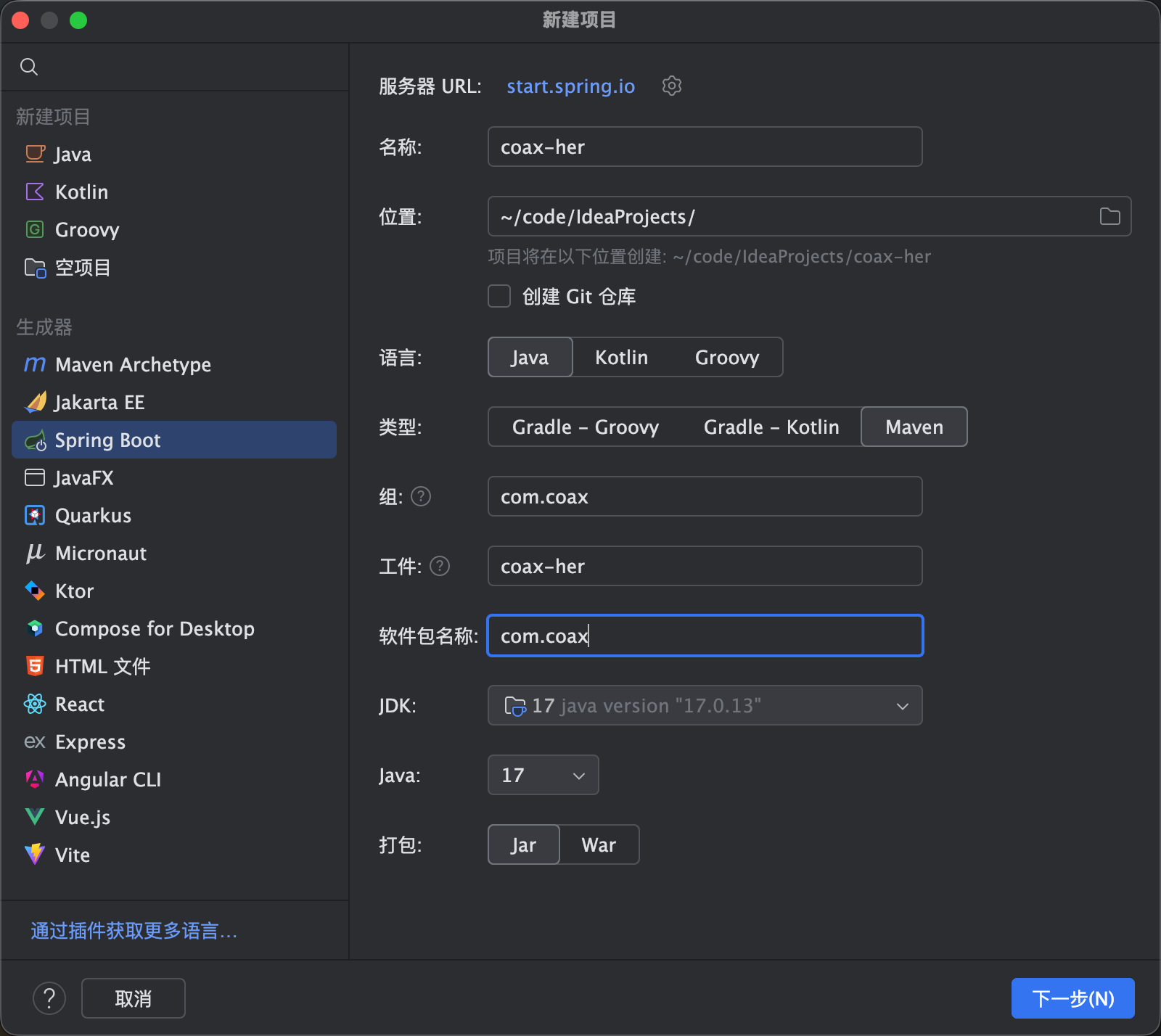The width and height of the screenshot is (1161, 1036).
Task: Click the Jakarta EE sail icon
Action: (35, 402)
